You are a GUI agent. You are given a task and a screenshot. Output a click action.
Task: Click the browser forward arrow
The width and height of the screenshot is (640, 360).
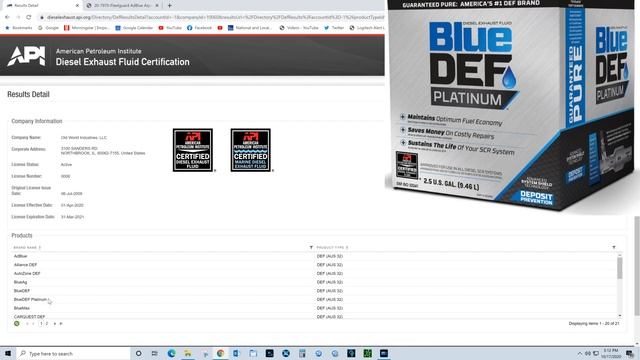(18, 17)
